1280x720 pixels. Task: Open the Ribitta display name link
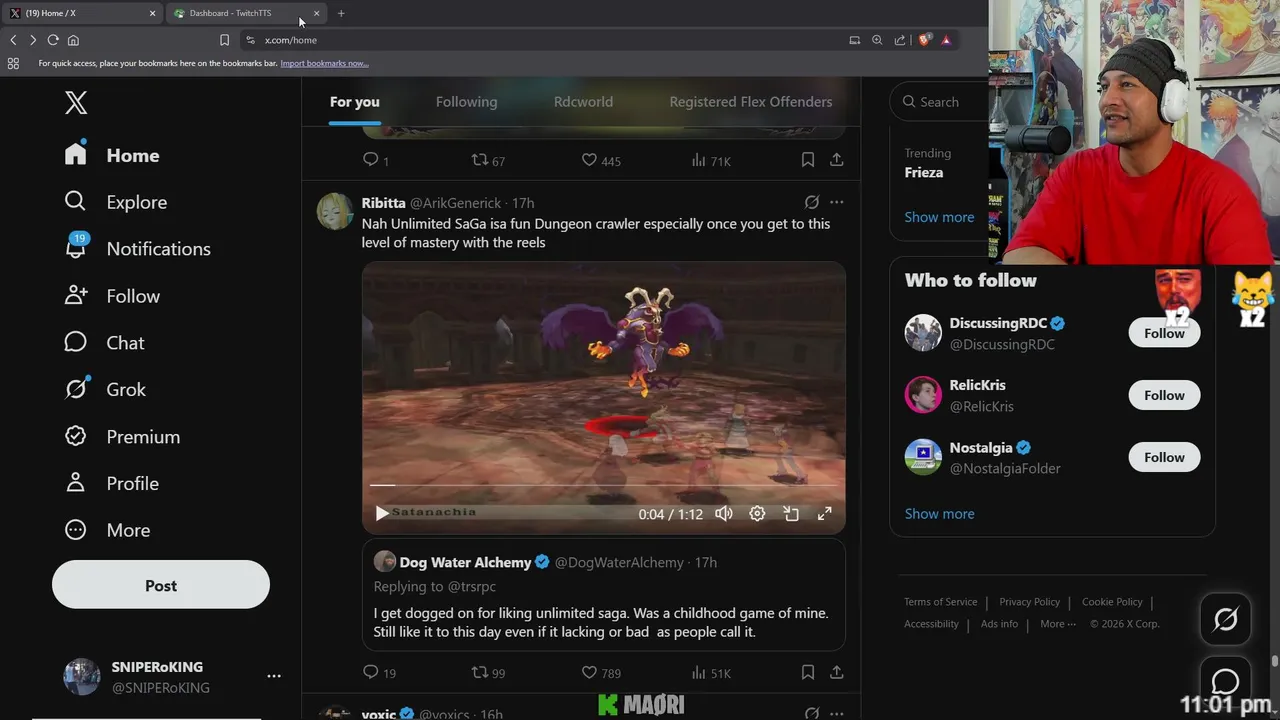coord(383,203)
